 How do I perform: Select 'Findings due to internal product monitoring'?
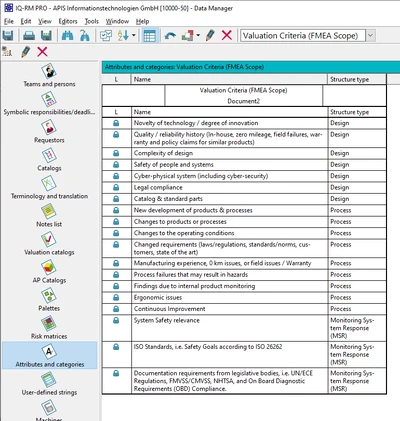244,286
